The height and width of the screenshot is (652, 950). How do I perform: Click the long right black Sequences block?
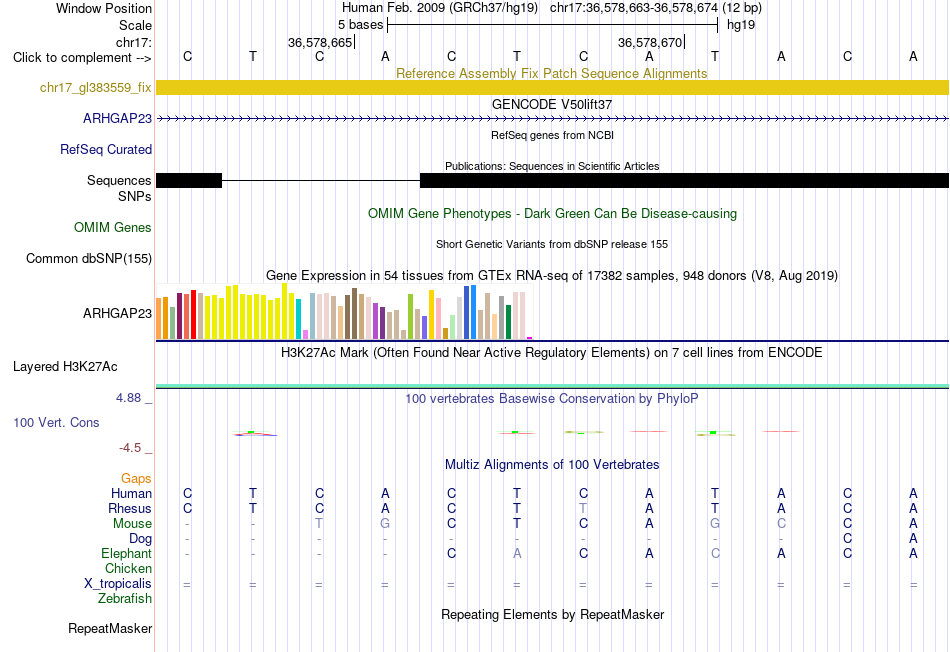click(684, 180)
